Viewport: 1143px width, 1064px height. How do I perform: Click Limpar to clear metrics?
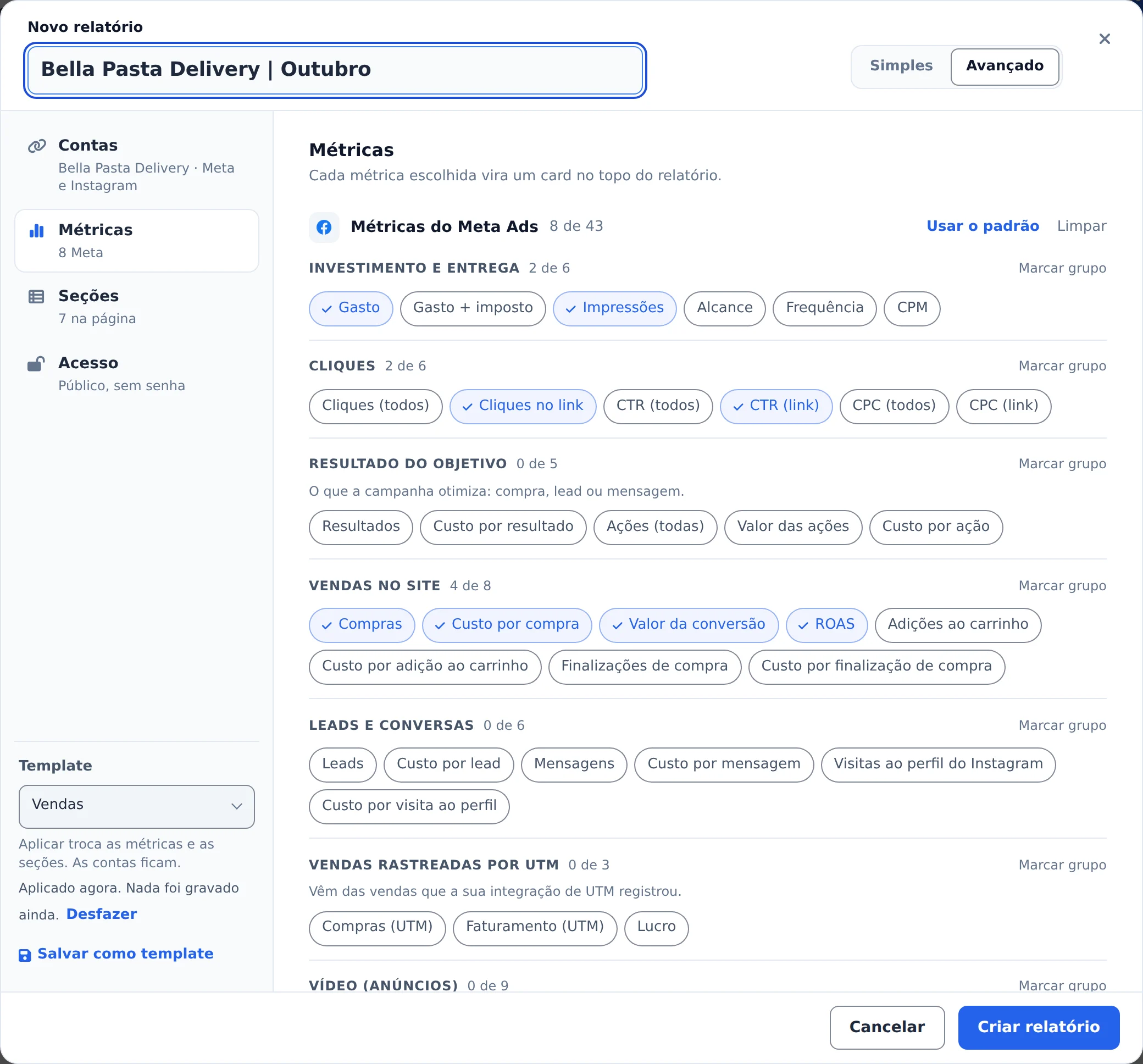(x=1081, y=226)
